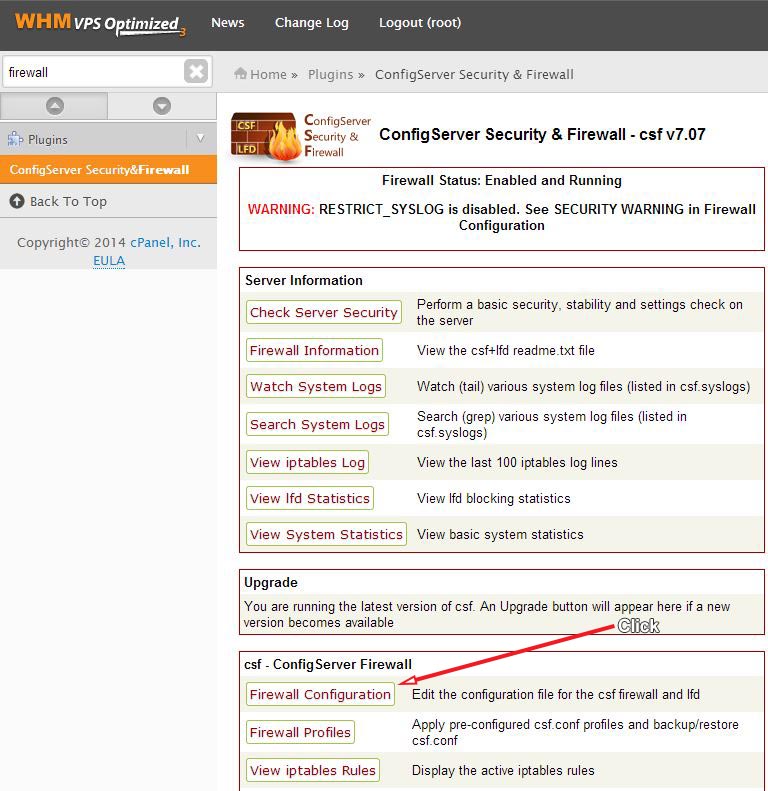The height and width of the screenshot is (791, 768).
Task: Click 'View basic system statistics' description
Action: tap(500, 534)
